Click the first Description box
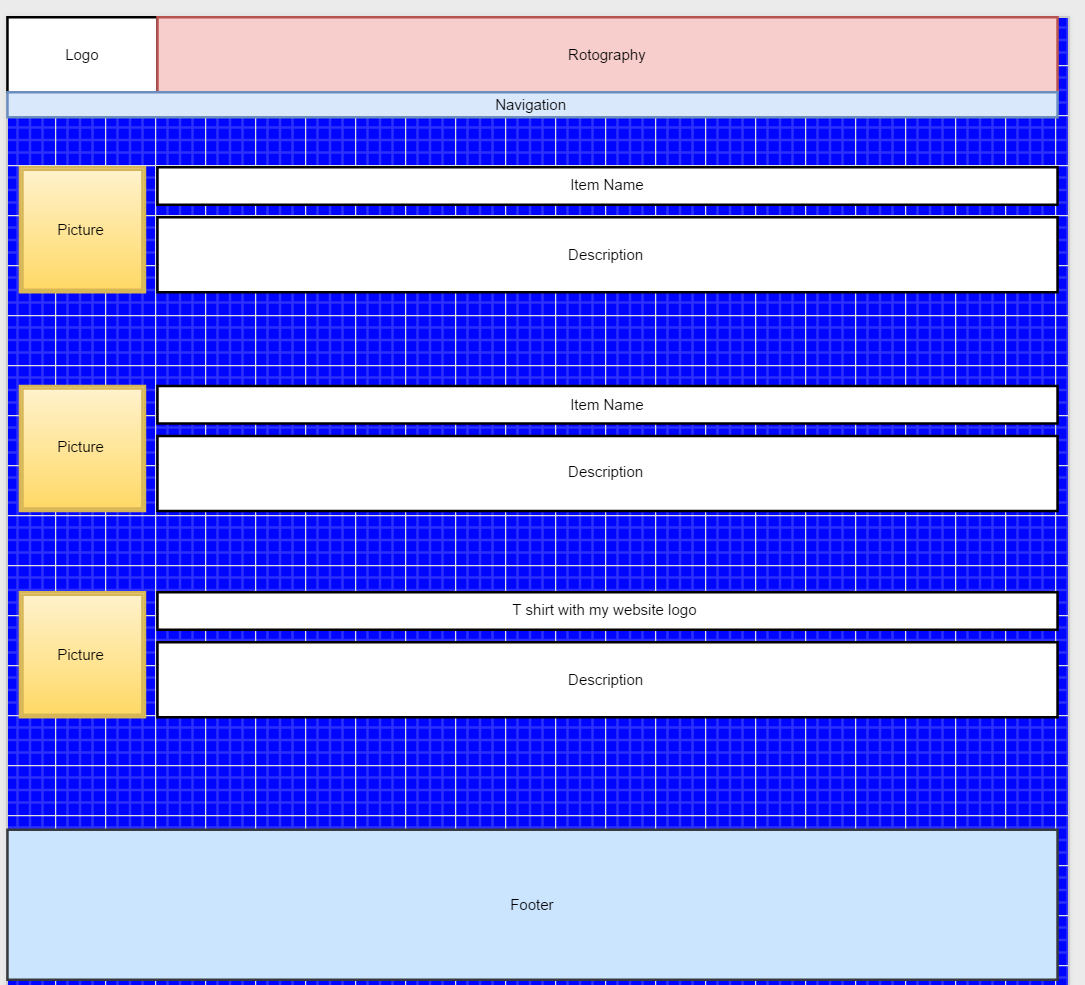The image size is (1085, 985). click(x=606, y=254)
